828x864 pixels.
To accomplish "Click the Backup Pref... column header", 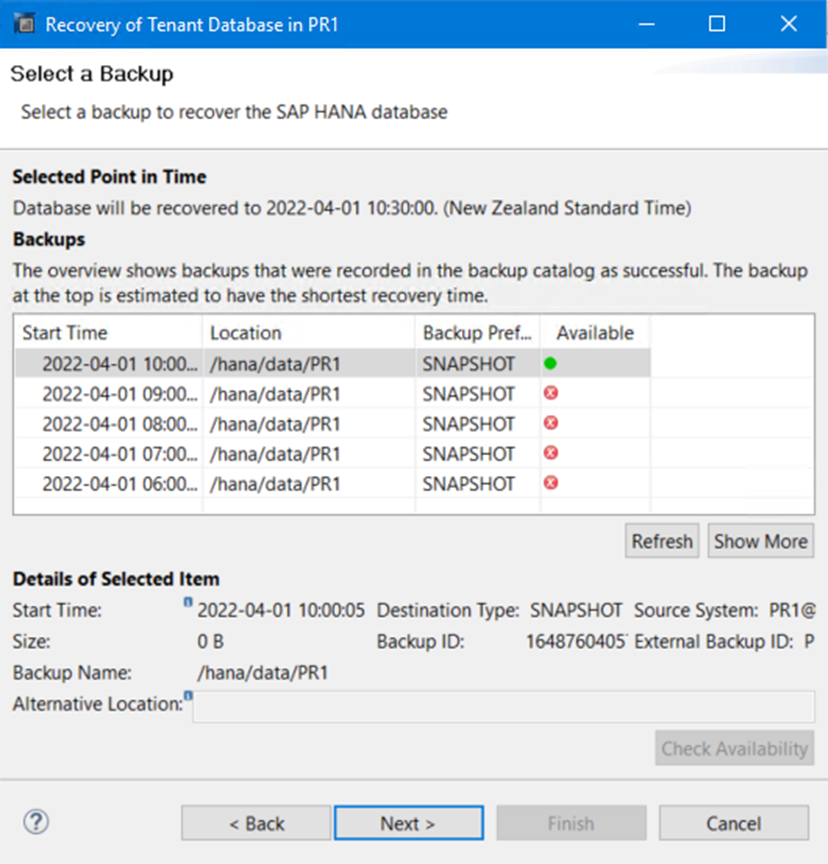I will tap(477, 333).
